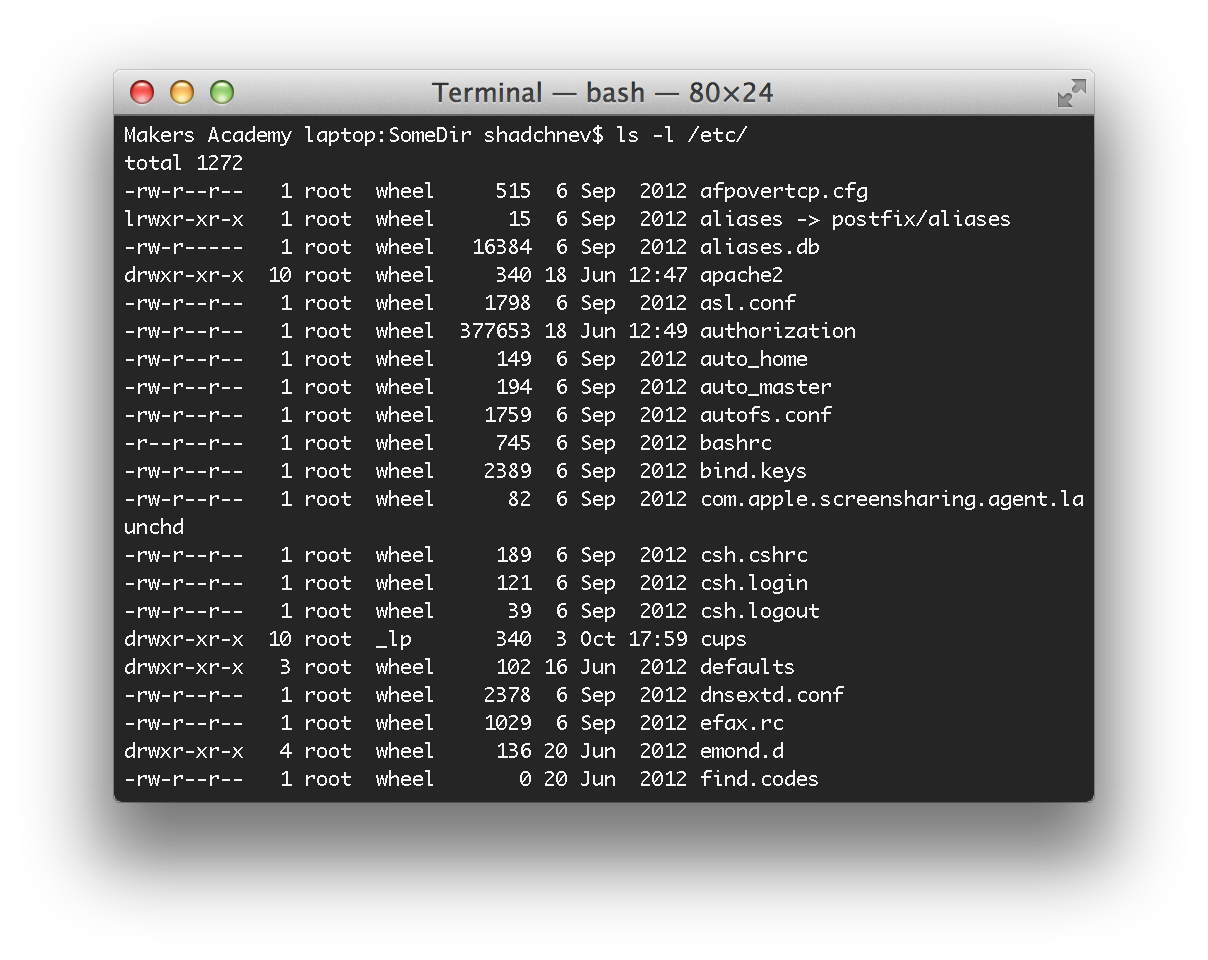Click the find.codes filename
Screen dimensions: 1208x960
[x=759, y=779]
